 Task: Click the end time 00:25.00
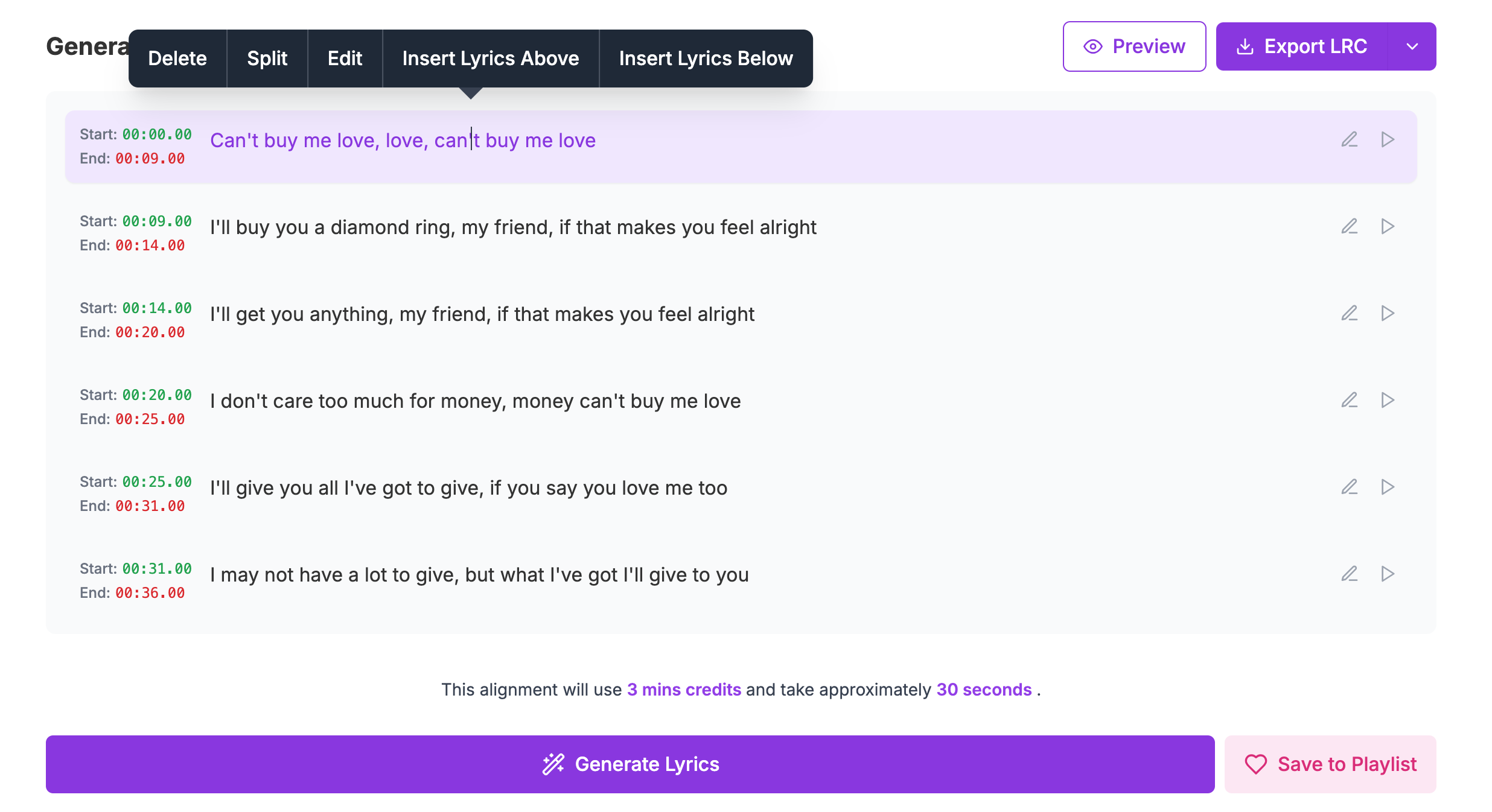150,419
